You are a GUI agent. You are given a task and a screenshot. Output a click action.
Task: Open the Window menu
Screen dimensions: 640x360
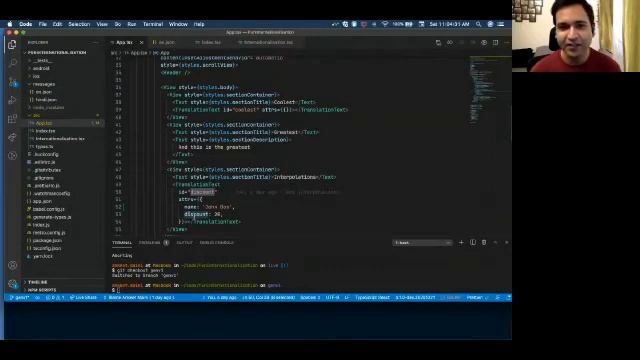(178, 24)
